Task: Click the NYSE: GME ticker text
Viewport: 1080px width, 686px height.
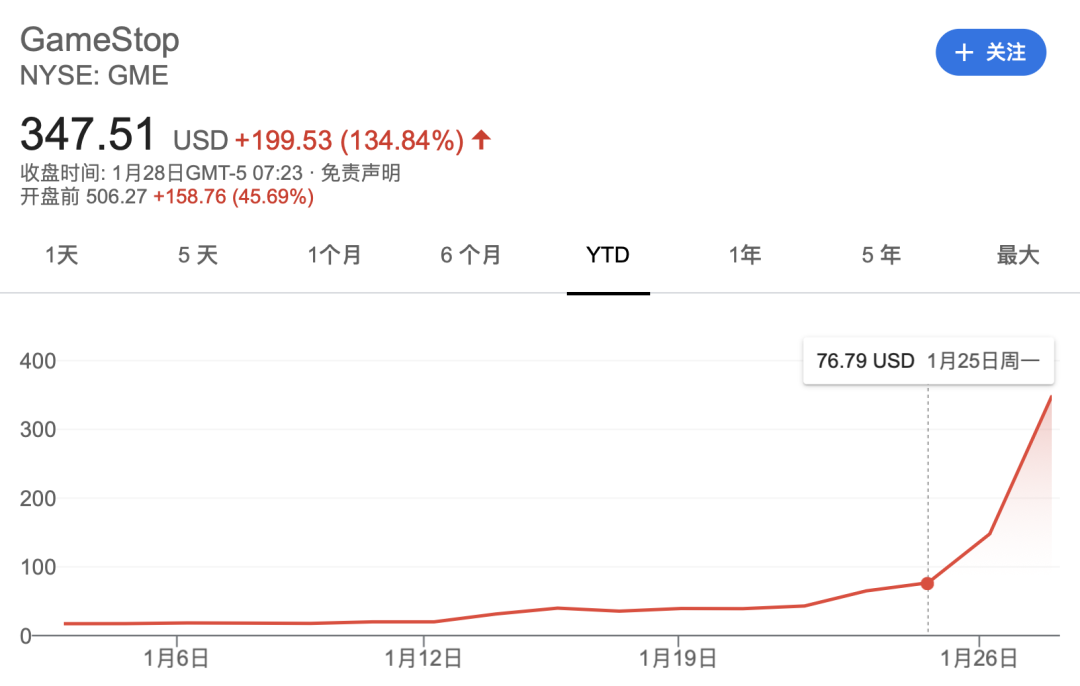Action: click(94, 75)
